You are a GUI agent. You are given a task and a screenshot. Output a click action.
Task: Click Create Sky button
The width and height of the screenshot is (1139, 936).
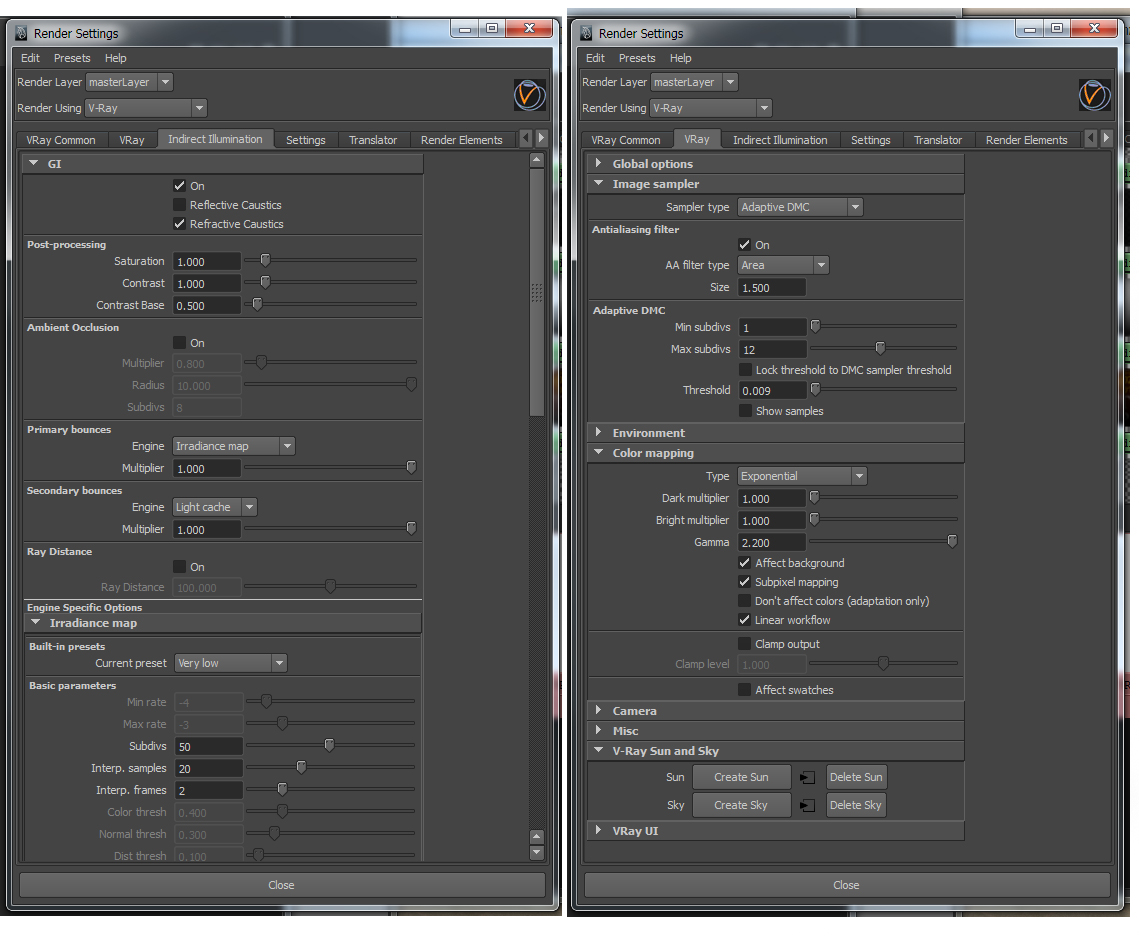click(x=741, y=805)
